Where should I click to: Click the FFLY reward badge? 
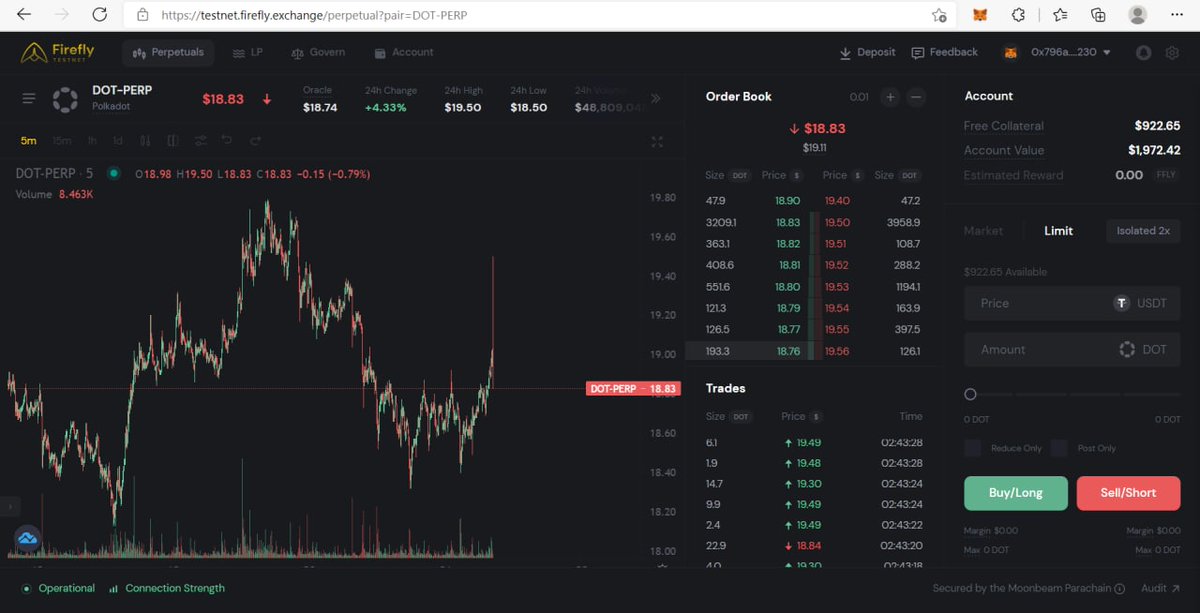coord(1166,175)
